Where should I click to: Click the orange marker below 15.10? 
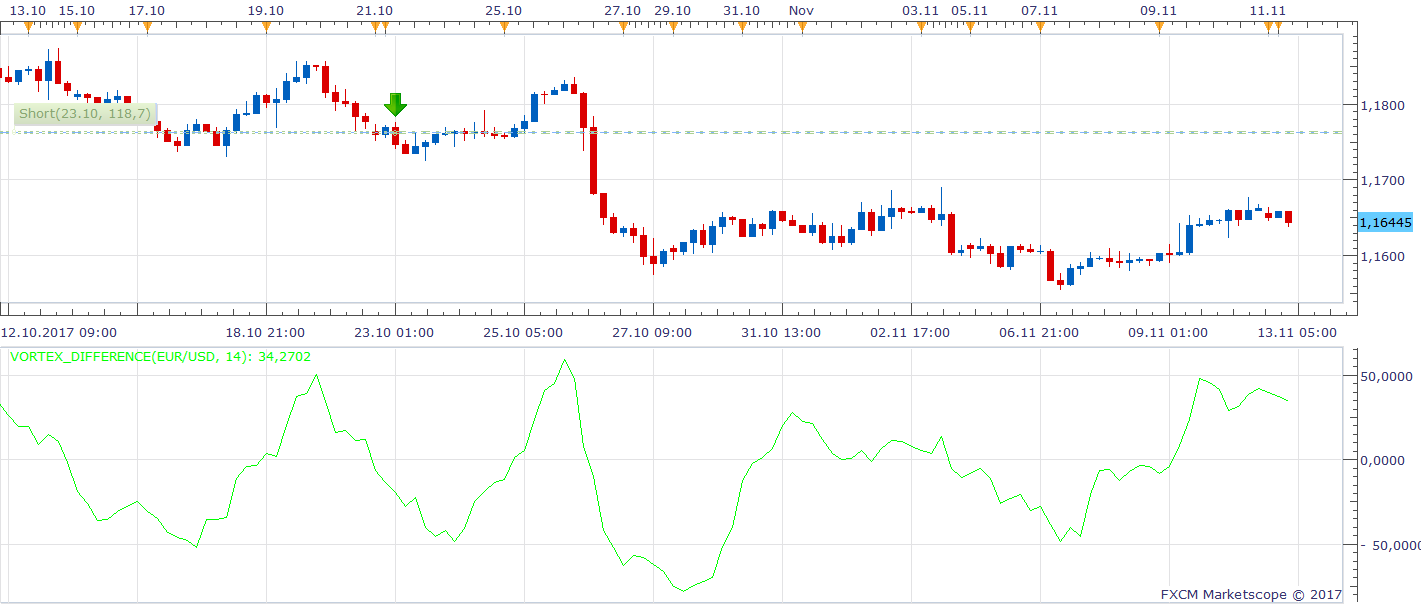[77, 27]
